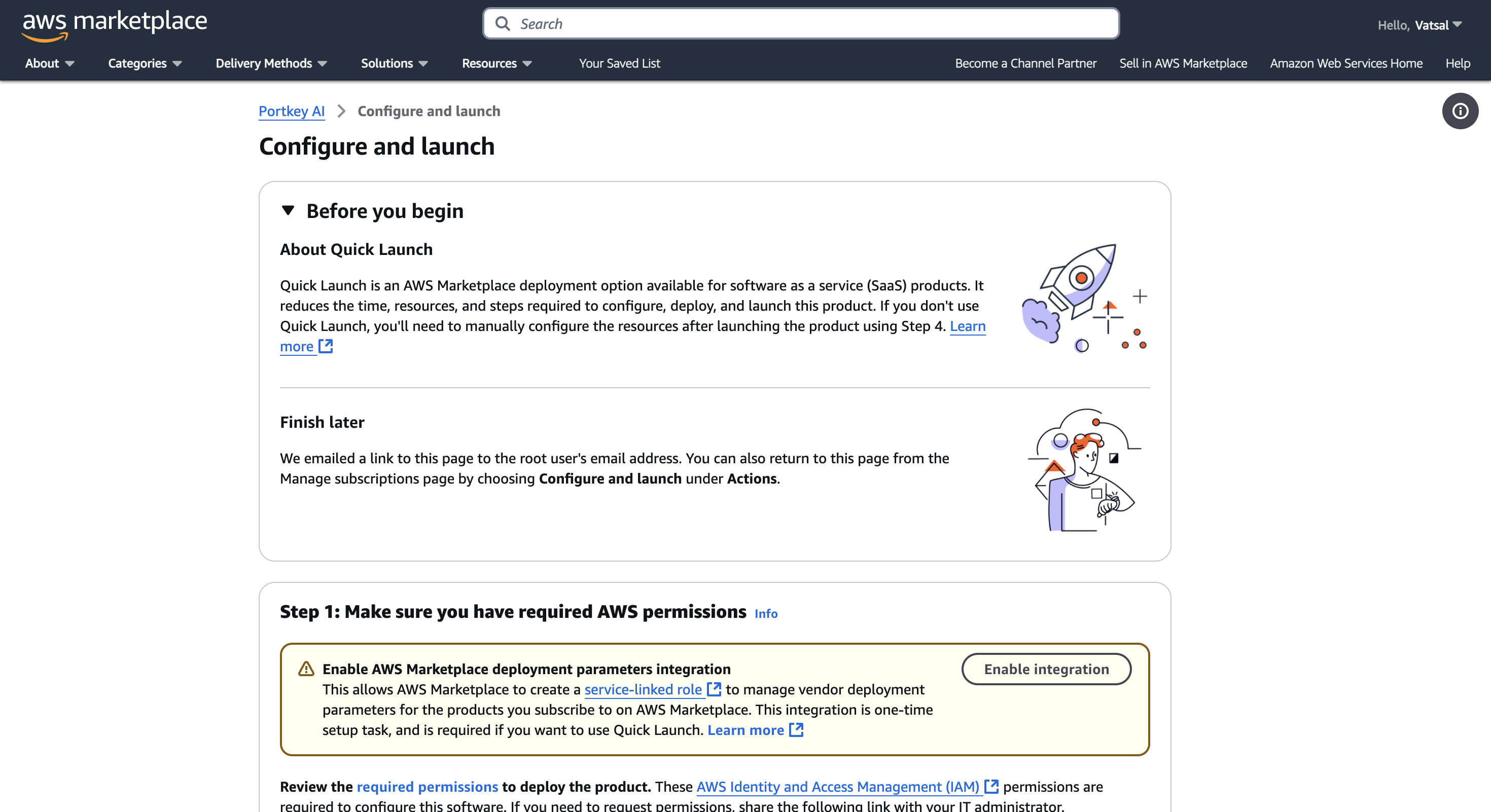This screenshot has height=812, width=1491.
Task: Click external link icon next to IAM link
Action: point(991,787)
